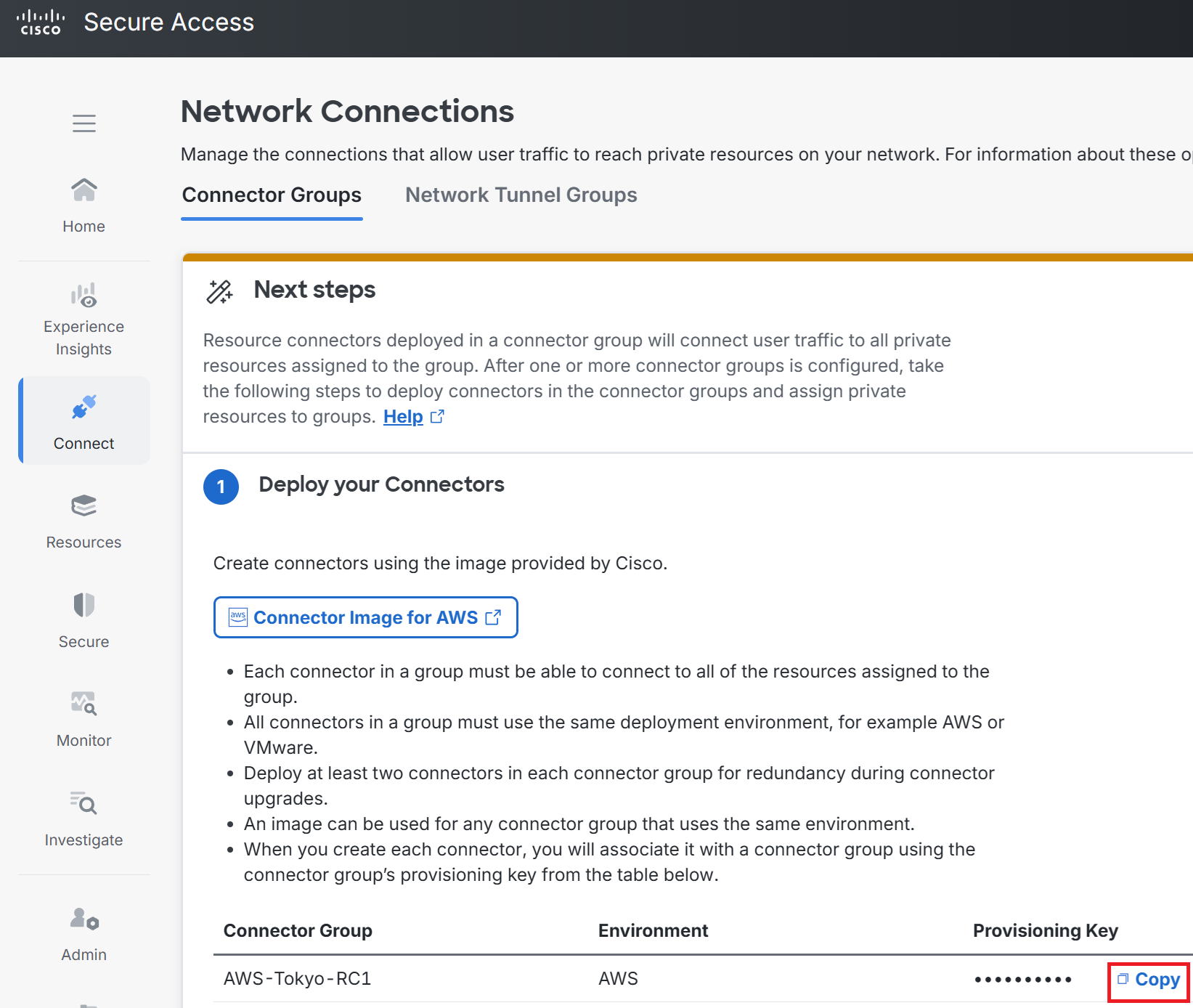
Task: Click step 1 circle badge
Action: click(x=221, y=487)
